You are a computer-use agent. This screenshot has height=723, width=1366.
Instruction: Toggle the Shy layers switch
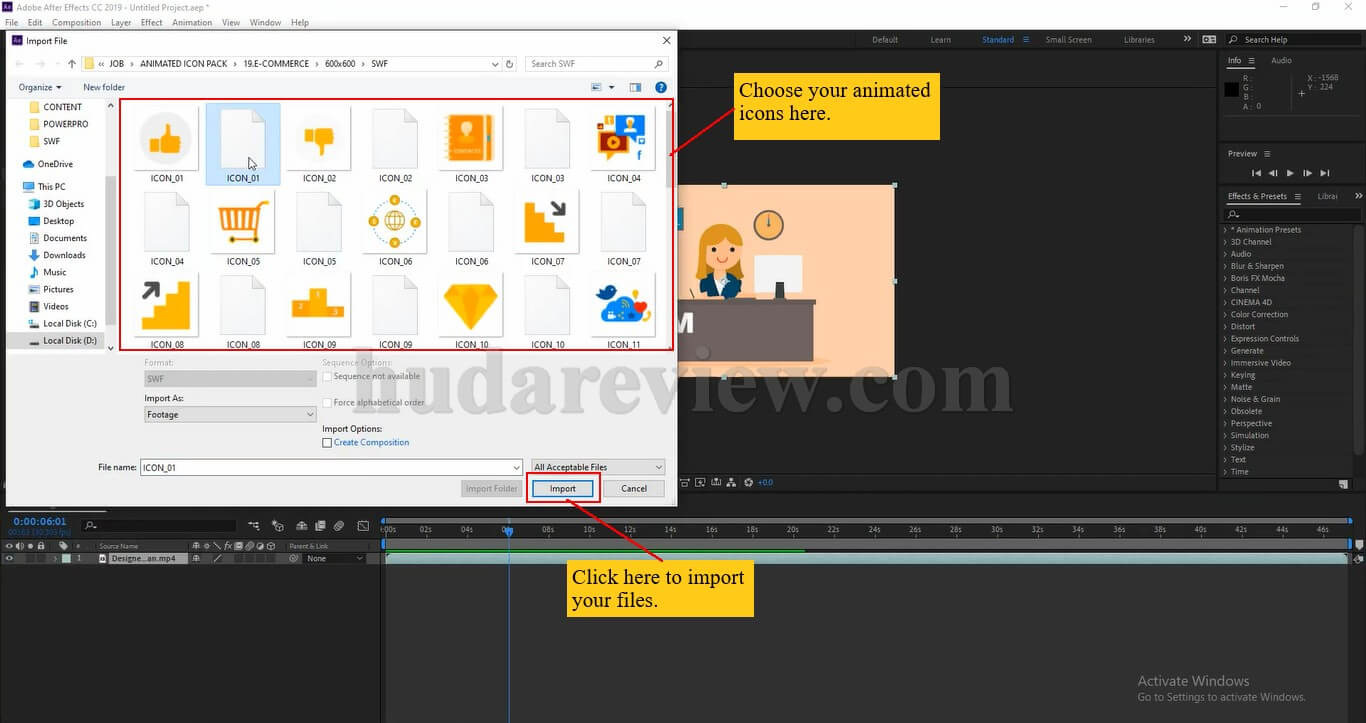point(302,527)
